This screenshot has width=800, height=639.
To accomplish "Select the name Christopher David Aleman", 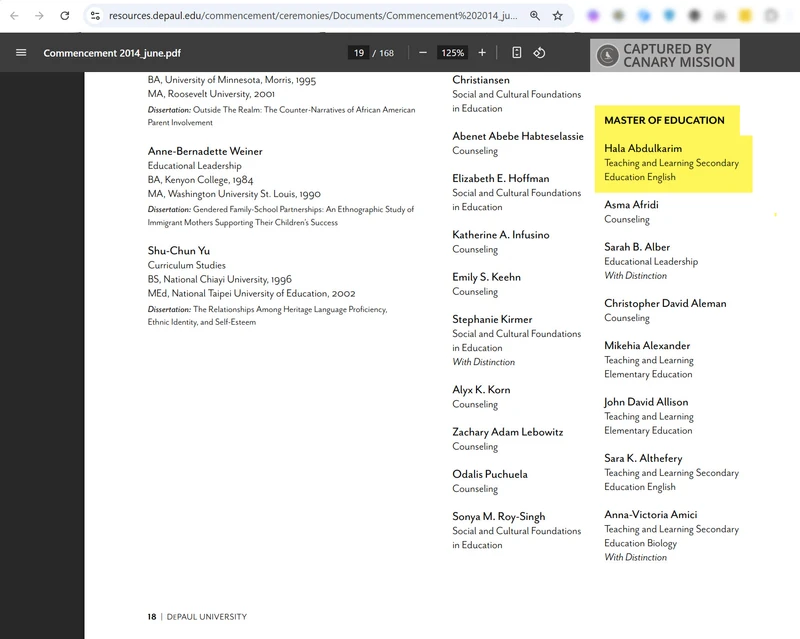I will pos(665,303).
